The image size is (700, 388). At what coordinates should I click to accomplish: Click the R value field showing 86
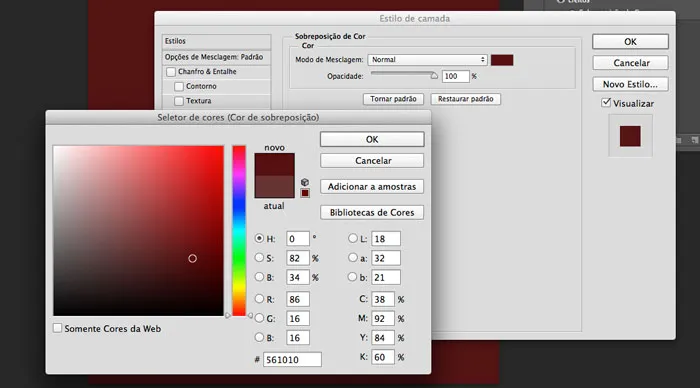pos(297,299)
